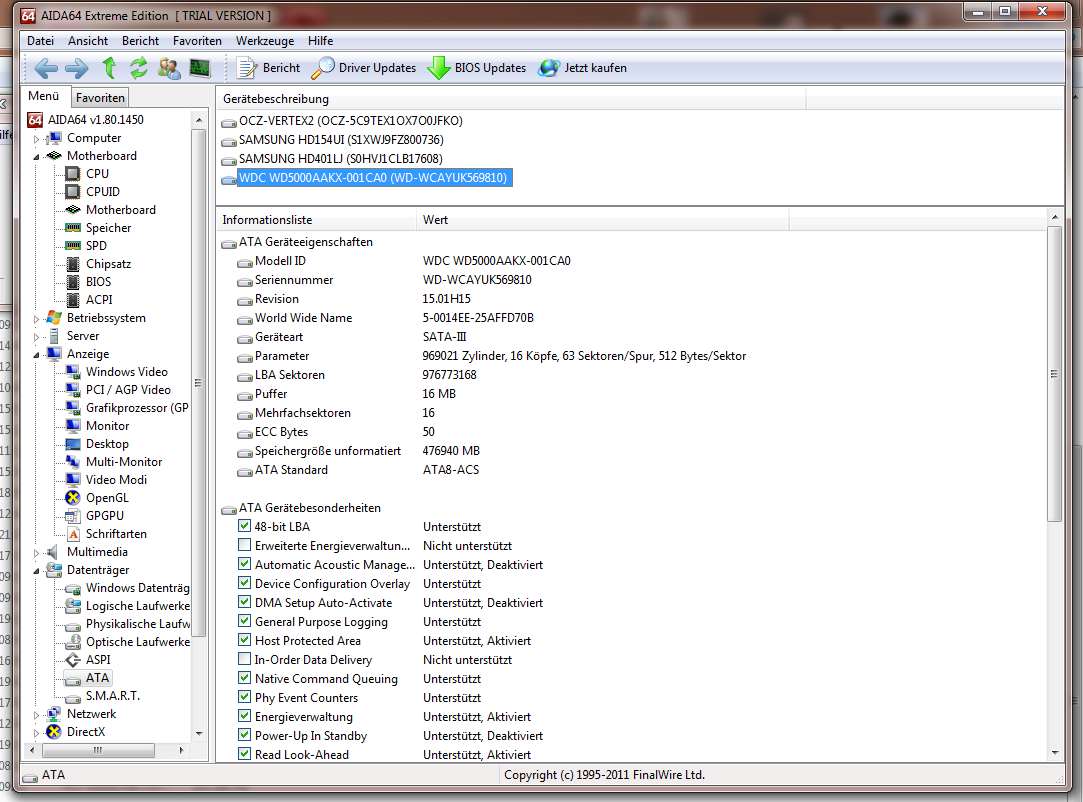Collapse the Datenträger tree node
The image size is (1083, 802).
coord(37,571)
